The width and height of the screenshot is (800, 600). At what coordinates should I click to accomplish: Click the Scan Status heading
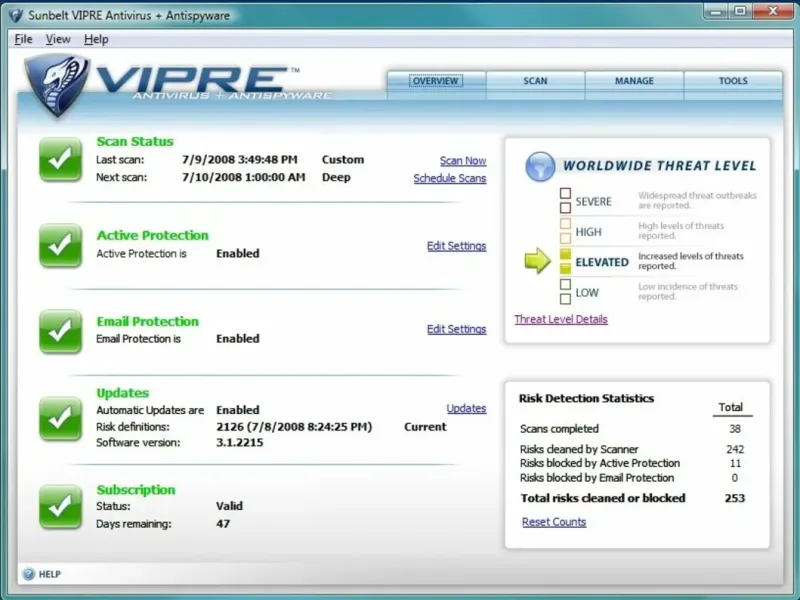pyautogui.click(x=135, y=141)
